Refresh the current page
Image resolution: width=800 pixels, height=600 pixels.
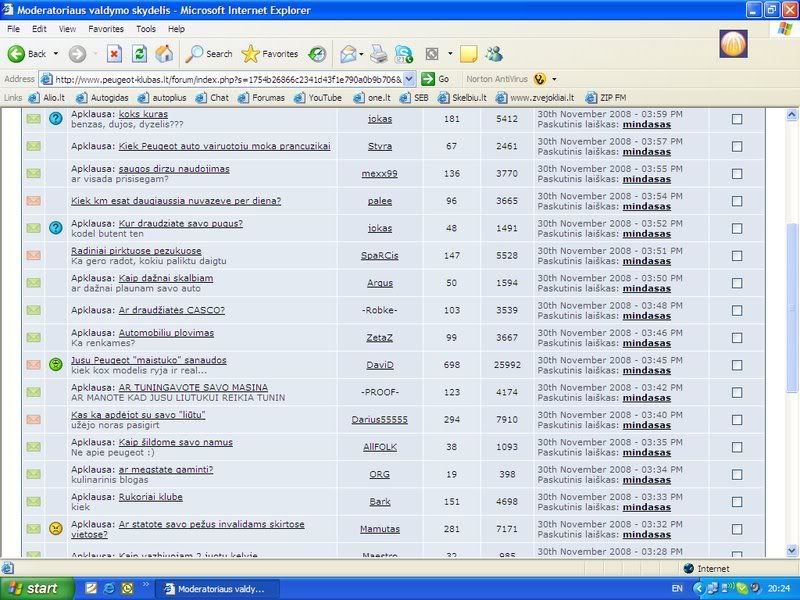(x=139, y=54)
